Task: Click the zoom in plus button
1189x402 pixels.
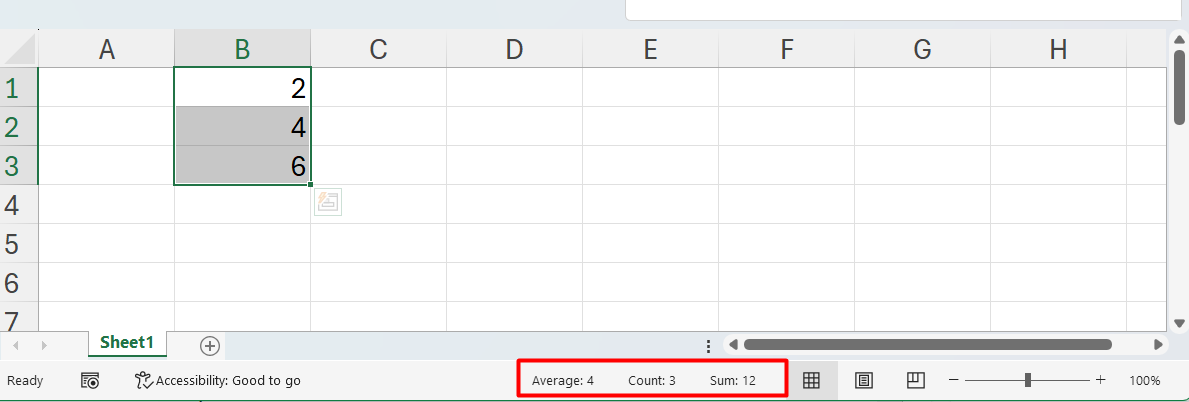Action: click(x=1100, y=381)
